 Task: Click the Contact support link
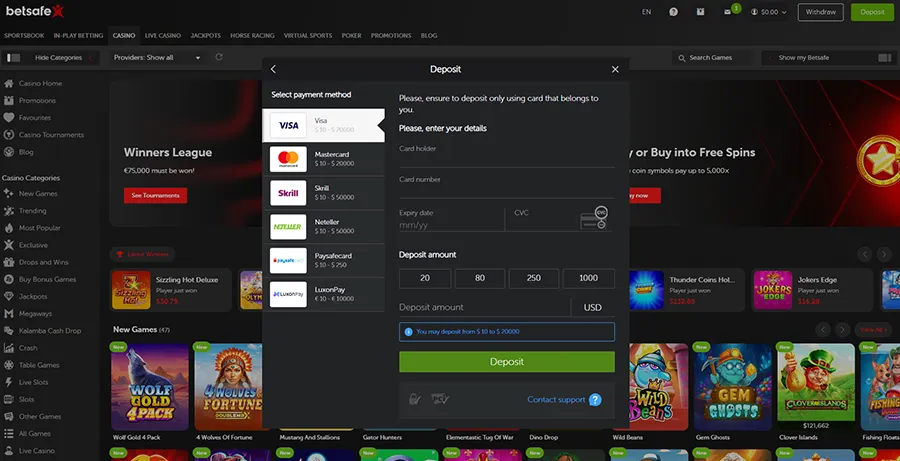(x=556, y=400)
